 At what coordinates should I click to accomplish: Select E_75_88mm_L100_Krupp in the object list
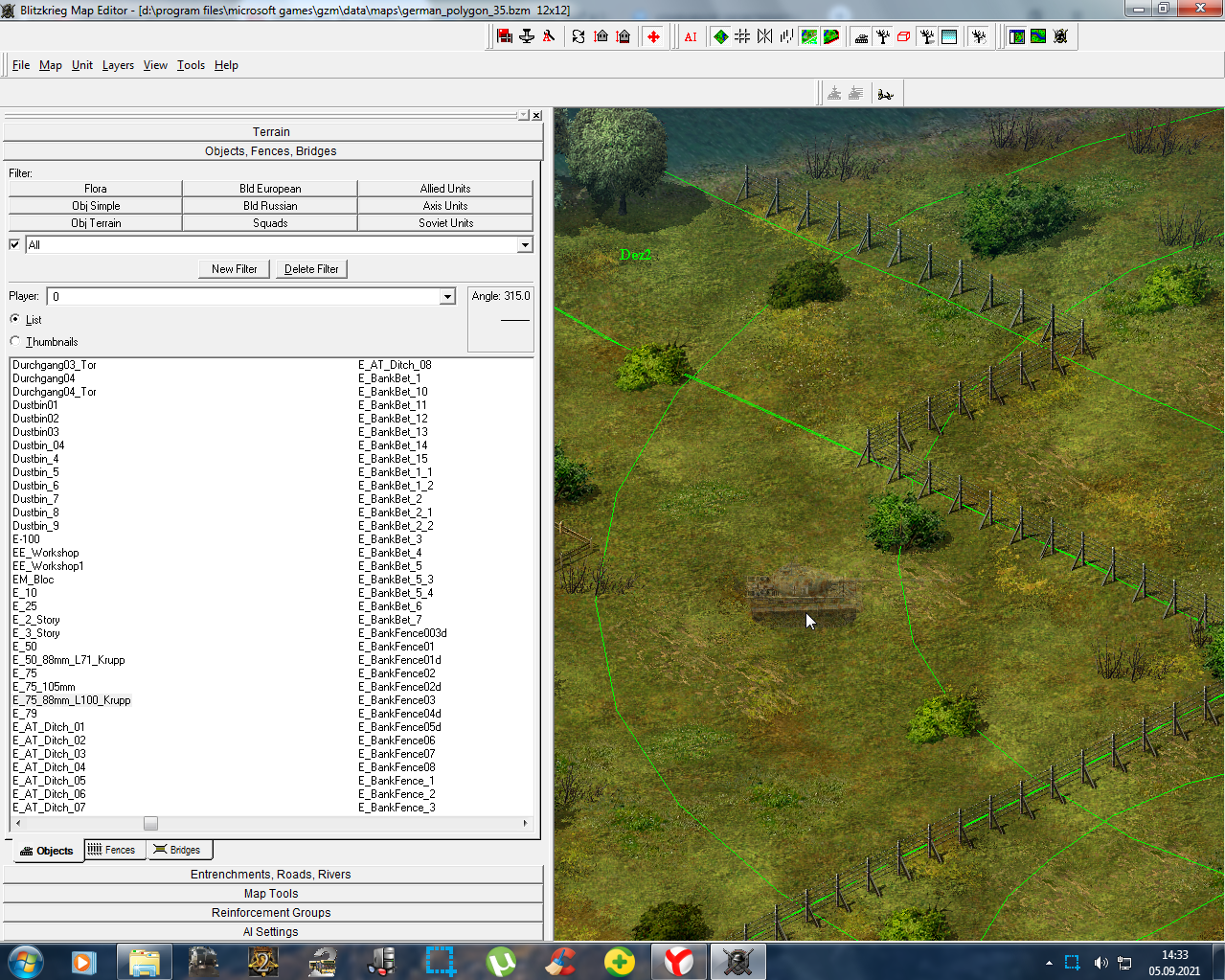(x=72, y=700)
